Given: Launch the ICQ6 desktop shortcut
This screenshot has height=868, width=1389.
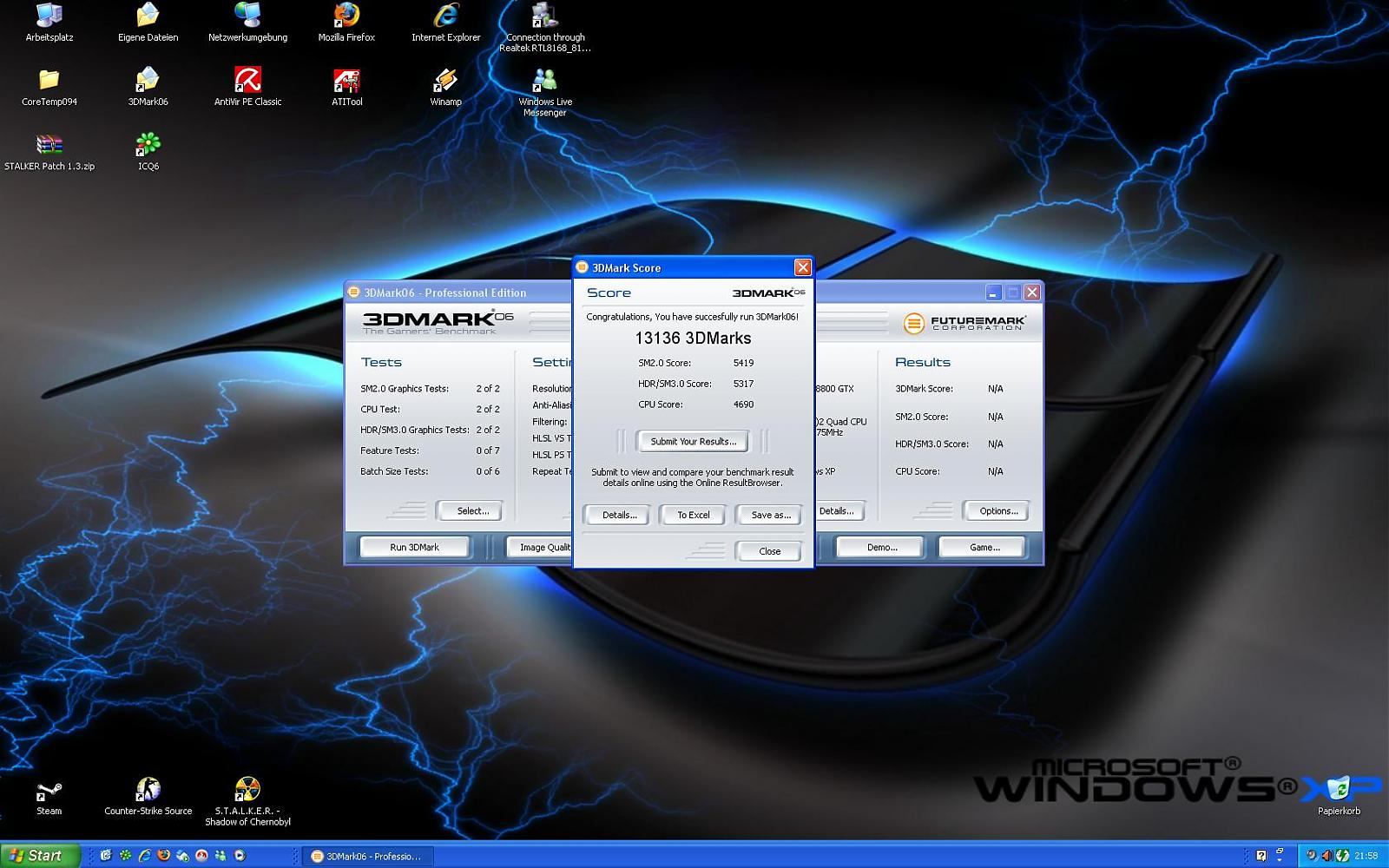Looking at the screenshot, I should click(x=148, y=152).
